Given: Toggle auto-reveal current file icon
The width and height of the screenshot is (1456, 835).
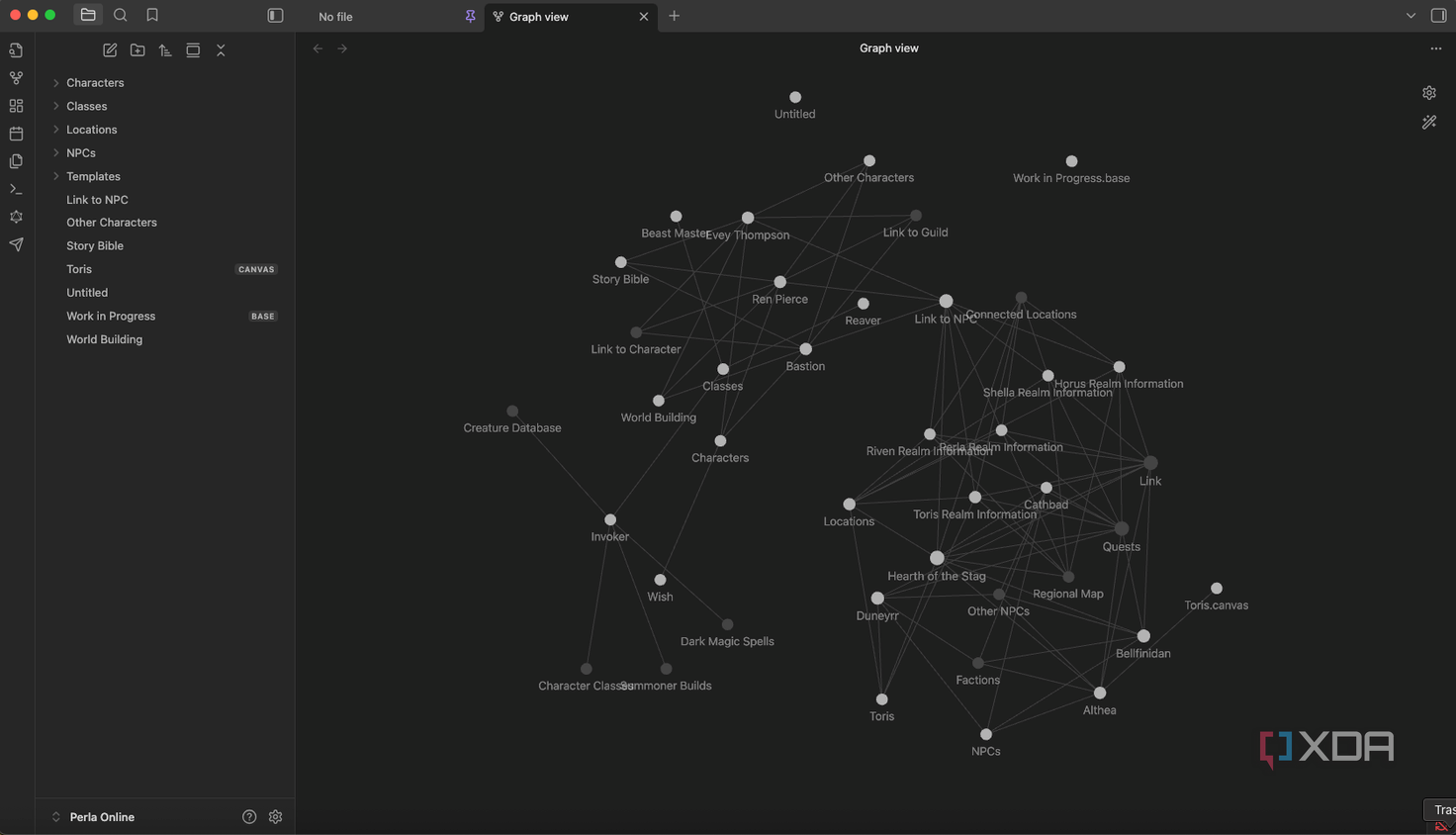Looking at the screenshot, I should [193, 50].
